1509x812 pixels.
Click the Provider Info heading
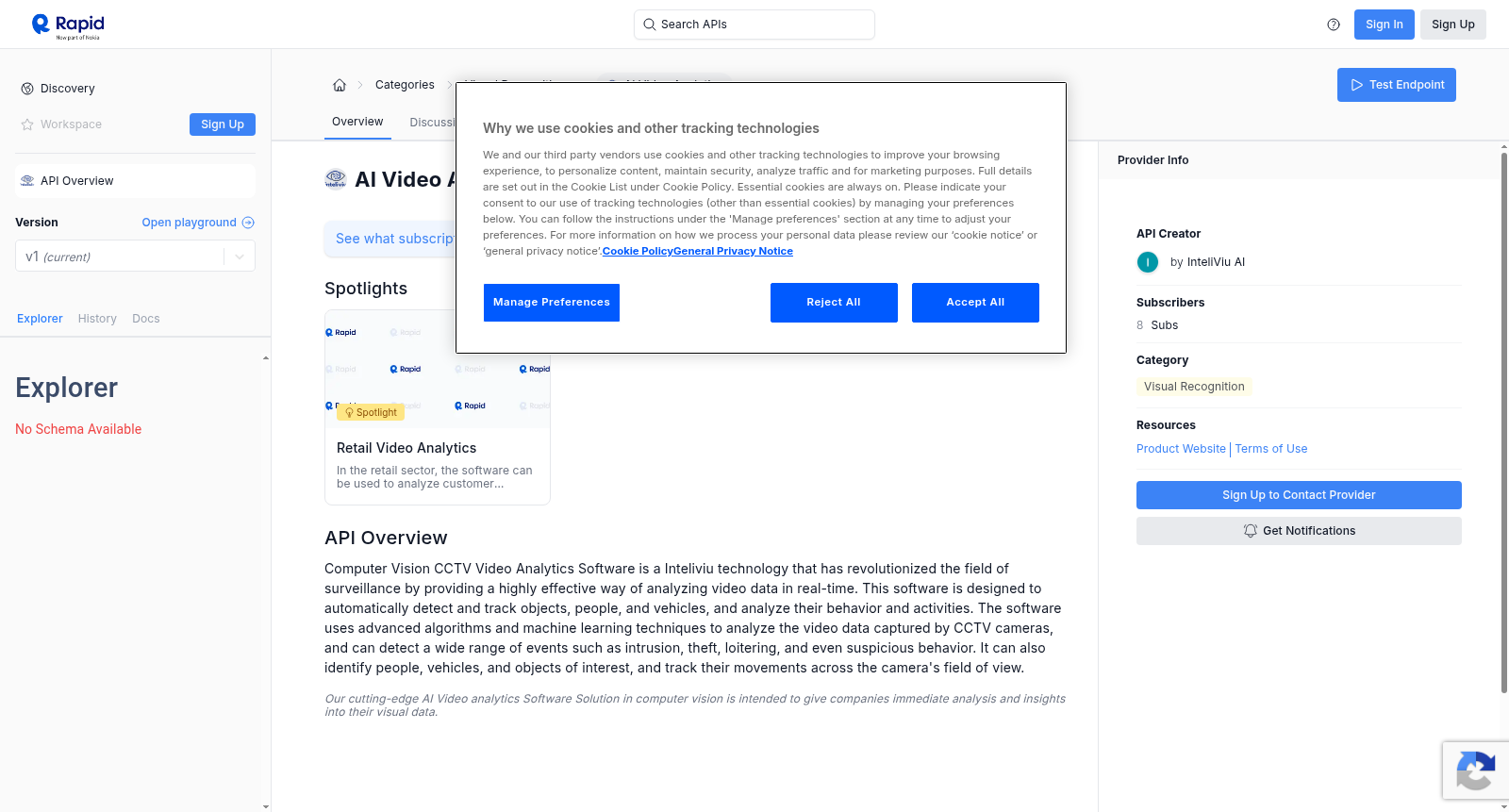pyautogui.click(x=1152, y=160)
